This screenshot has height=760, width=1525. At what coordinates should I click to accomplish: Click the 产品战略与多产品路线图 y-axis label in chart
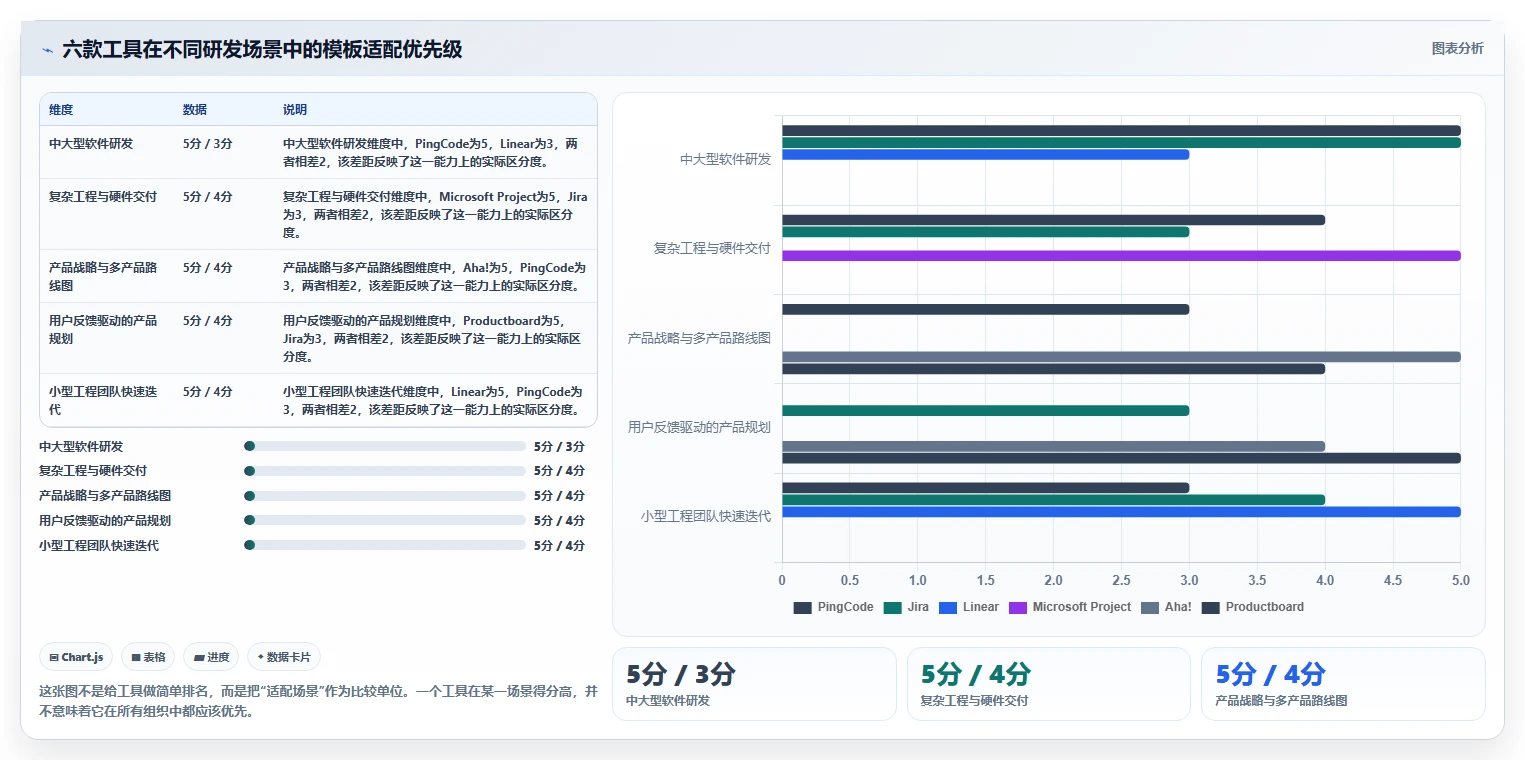pyautogui.click(x=699, y=338)
